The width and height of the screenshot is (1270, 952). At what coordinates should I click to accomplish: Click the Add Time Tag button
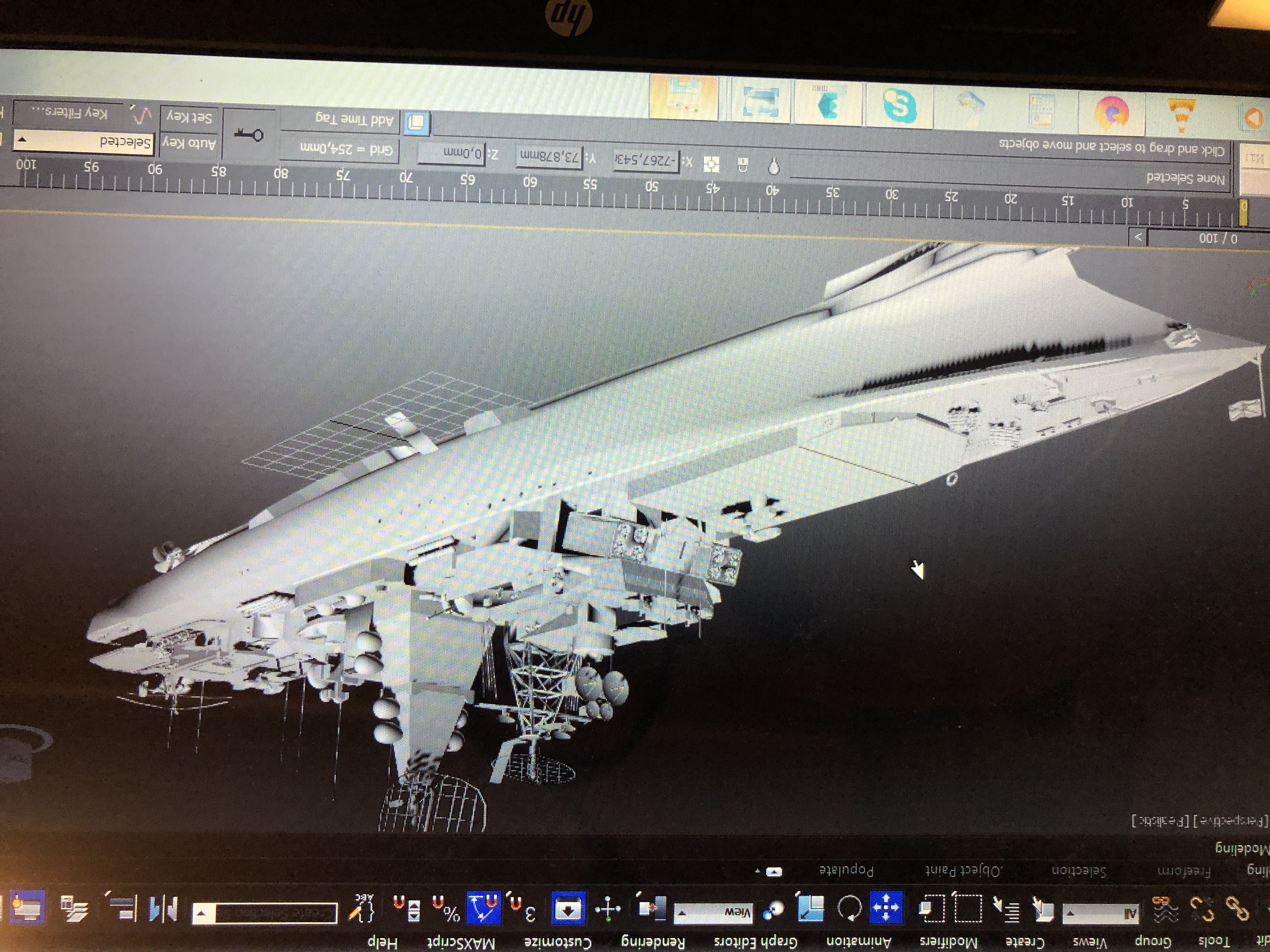(x=354, y=120)
